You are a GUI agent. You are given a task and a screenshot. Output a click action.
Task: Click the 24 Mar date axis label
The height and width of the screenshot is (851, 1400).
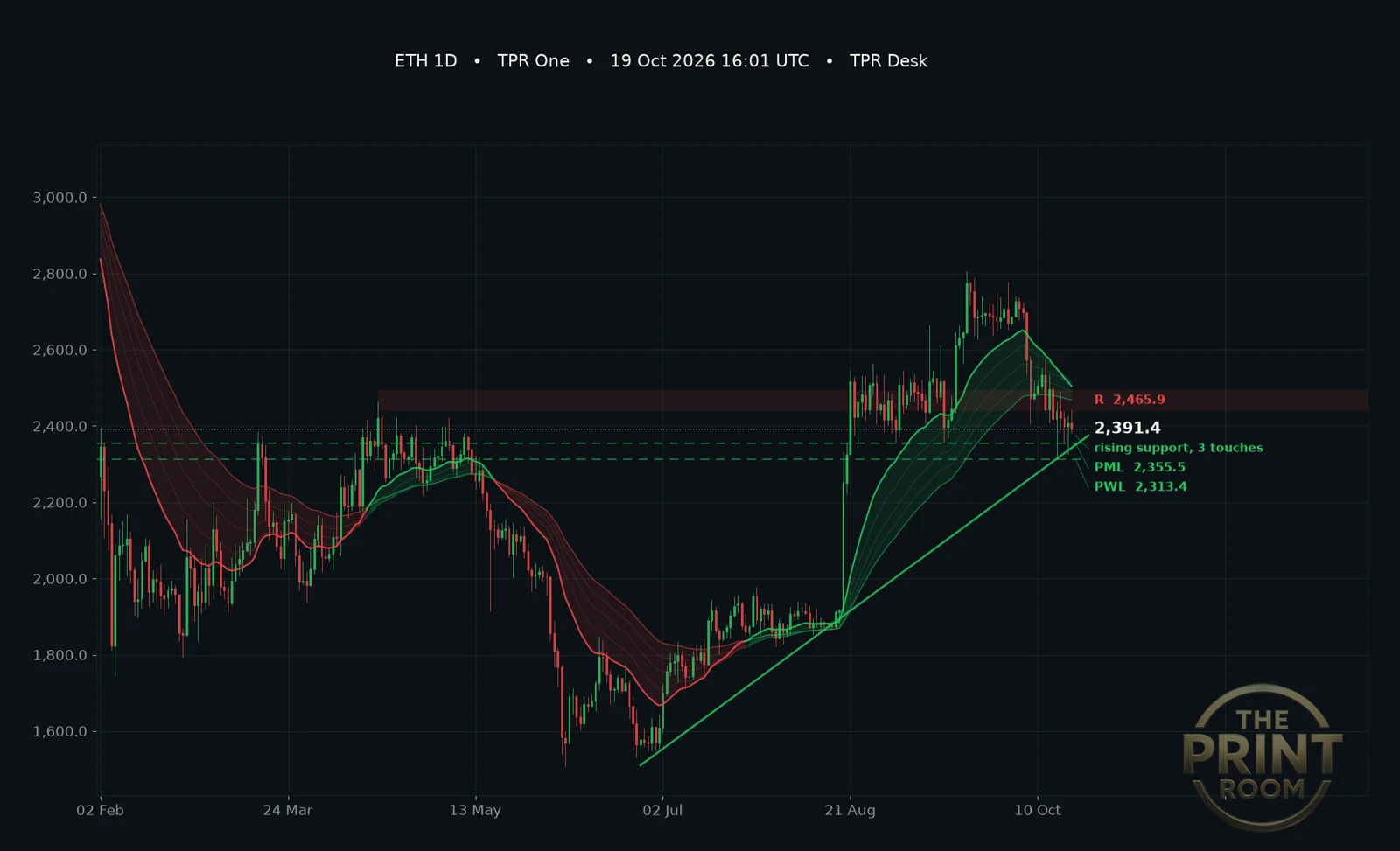pos(287,810)
